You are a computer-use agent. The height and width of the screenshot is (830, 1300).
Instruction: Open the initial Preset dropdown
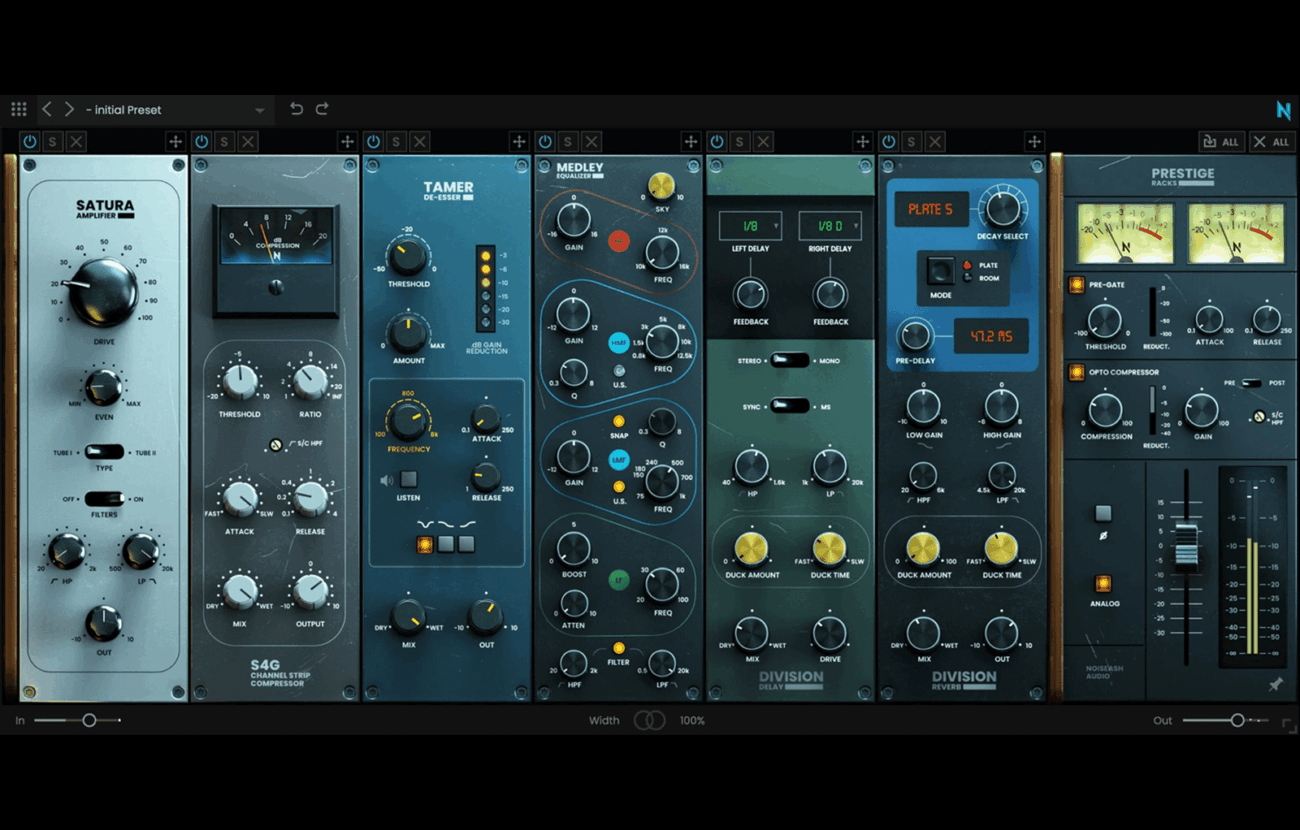pos(176,110)
